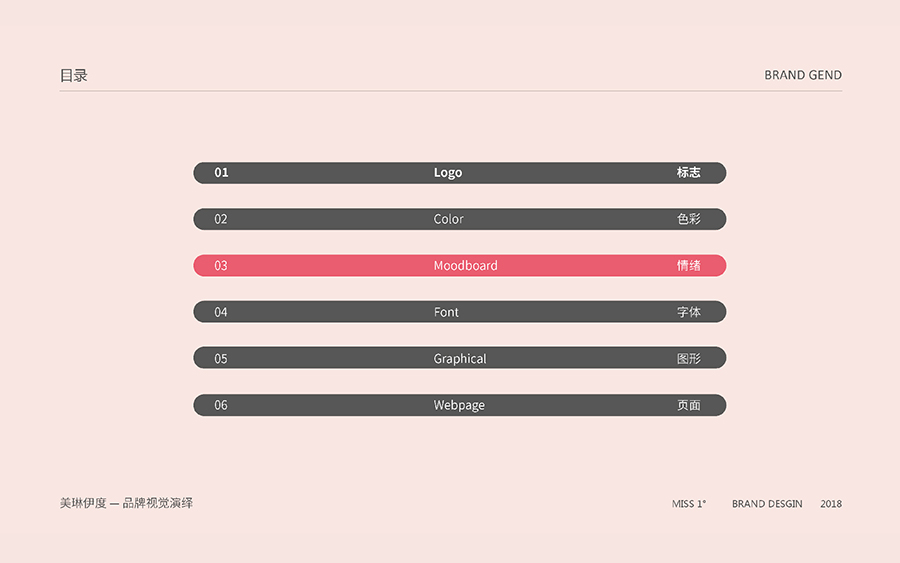Click number 03 on the pink bar
900x563 pixels.
pos(221,266)
